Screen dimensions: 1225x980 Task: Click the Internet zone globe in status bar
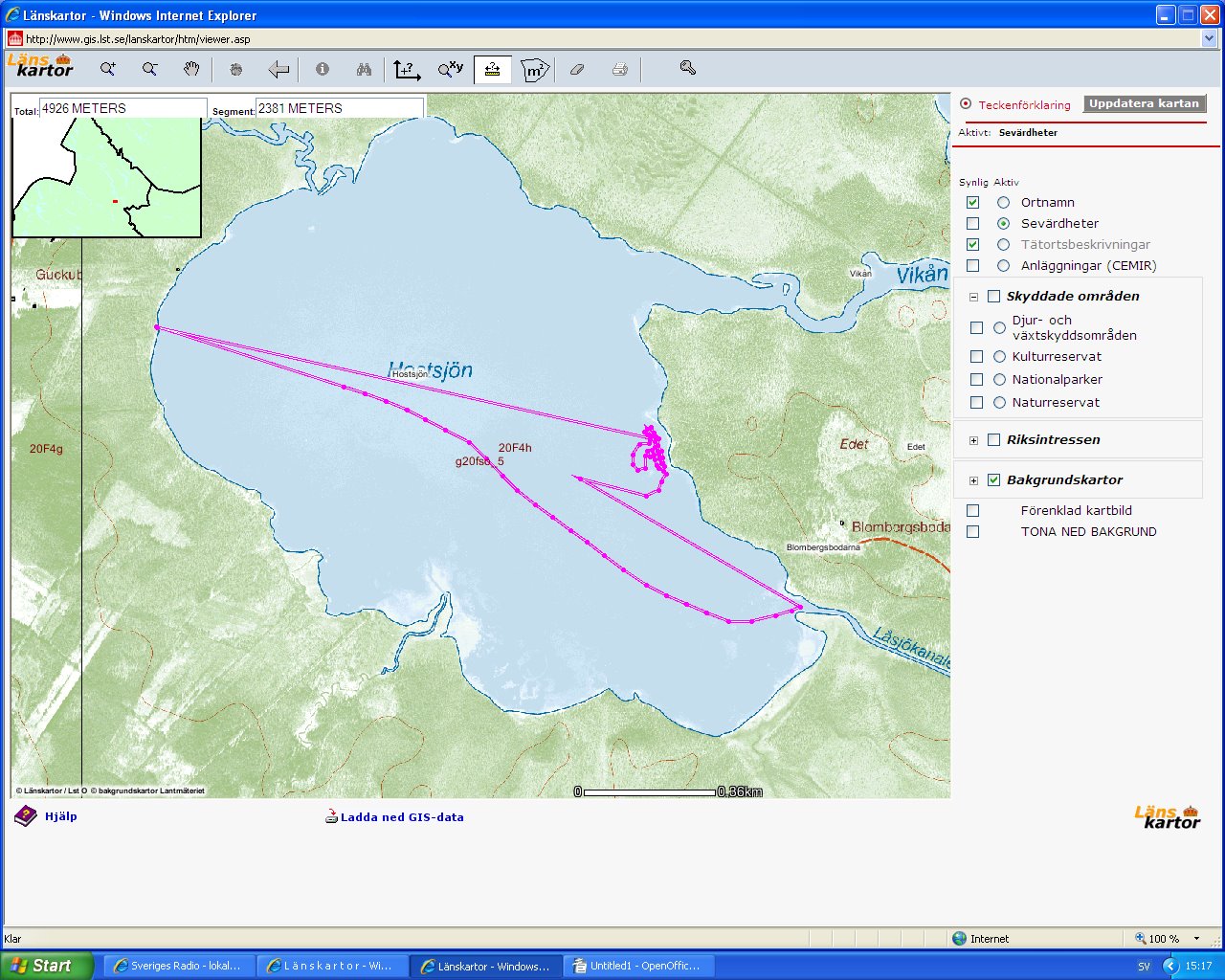960,939
